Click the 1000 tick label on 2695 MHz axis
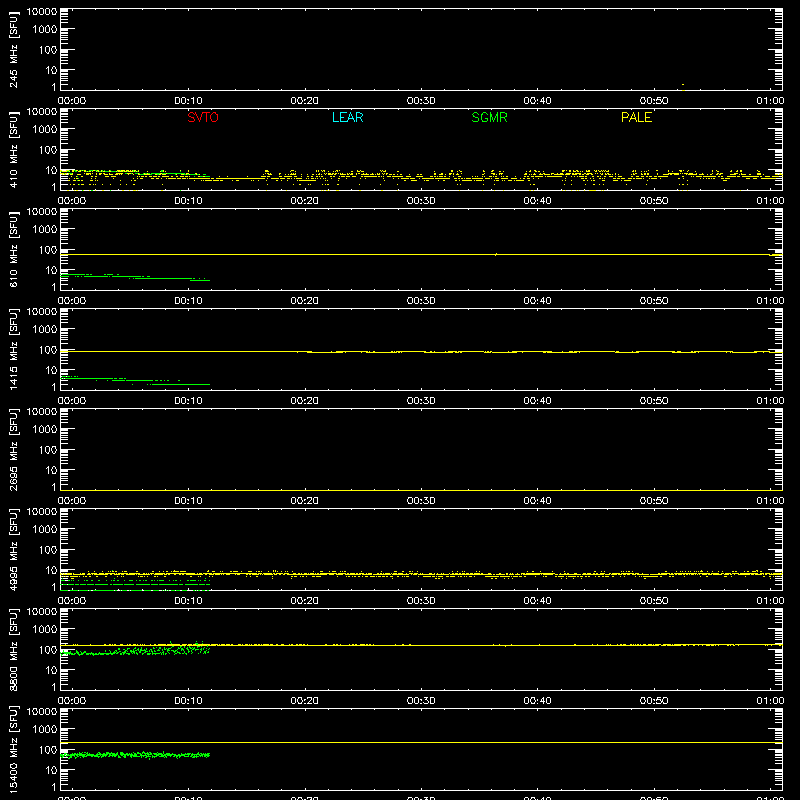Image resolution: width=800 pixels, height=800 pixels. tap(45, 430)
